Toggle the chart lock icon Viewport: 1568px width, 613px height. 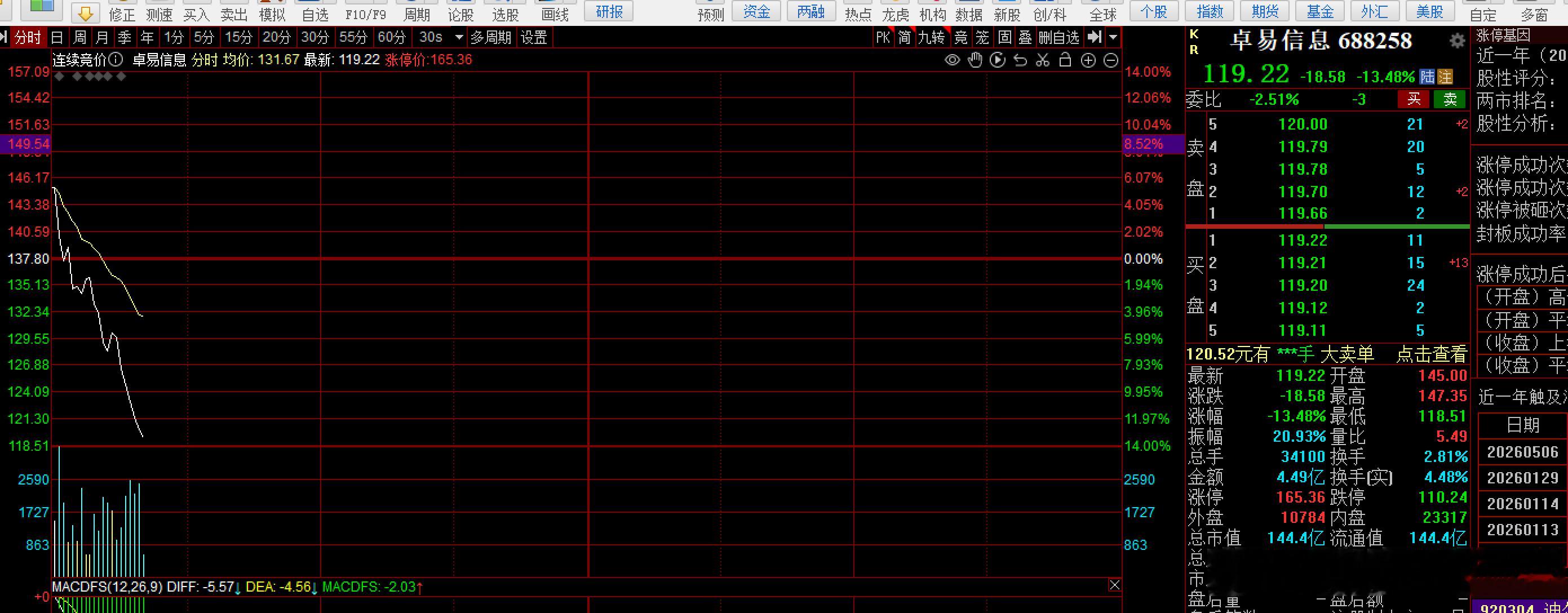pyautogui.click(x=1065, y=60)
